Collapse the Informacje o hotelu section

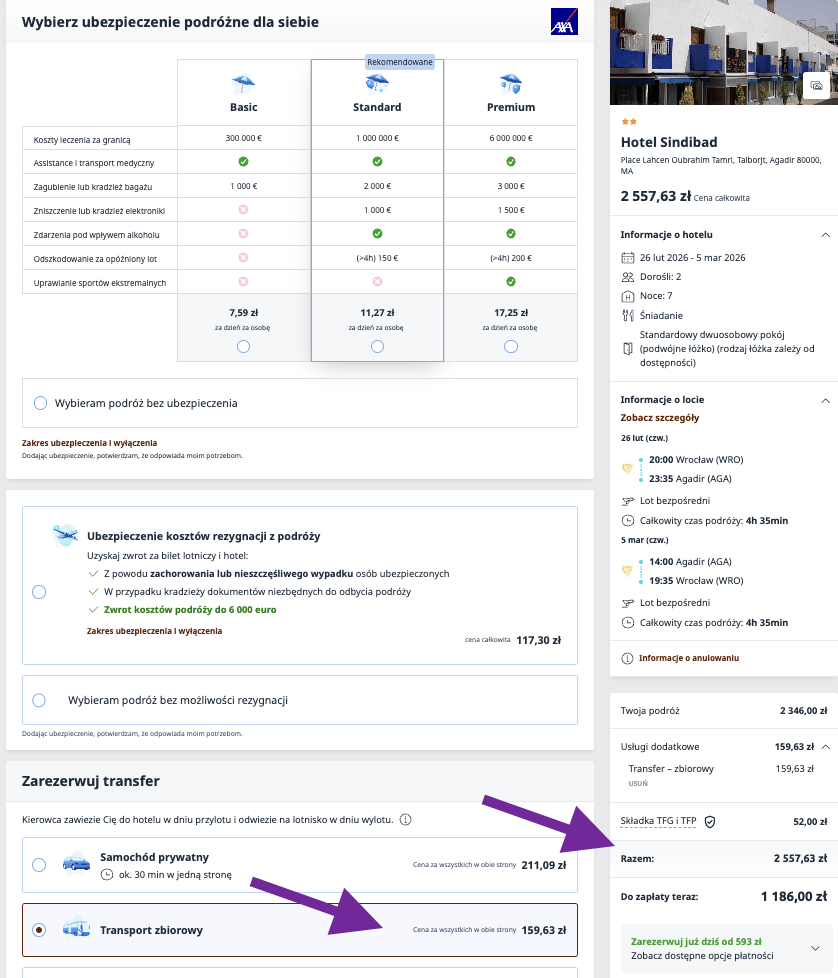(825, 235)
